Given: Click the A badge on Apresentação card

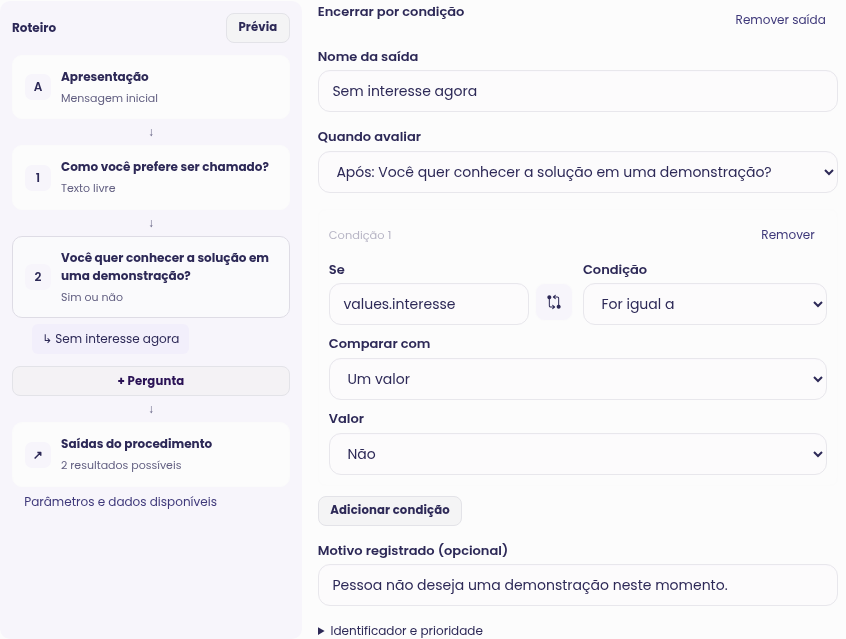Looking at the screenshot, I should pos(38,87).
